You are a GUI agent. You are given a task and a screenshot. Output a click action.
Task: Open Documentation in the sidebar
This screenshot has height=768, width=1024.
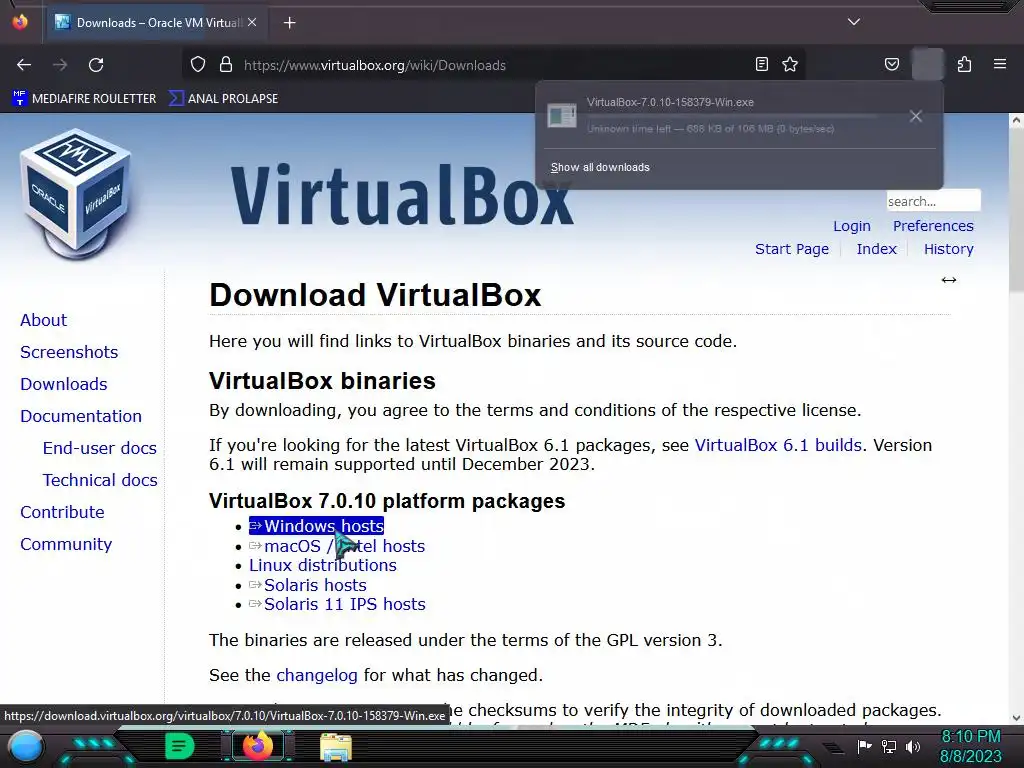pos(80,416)
